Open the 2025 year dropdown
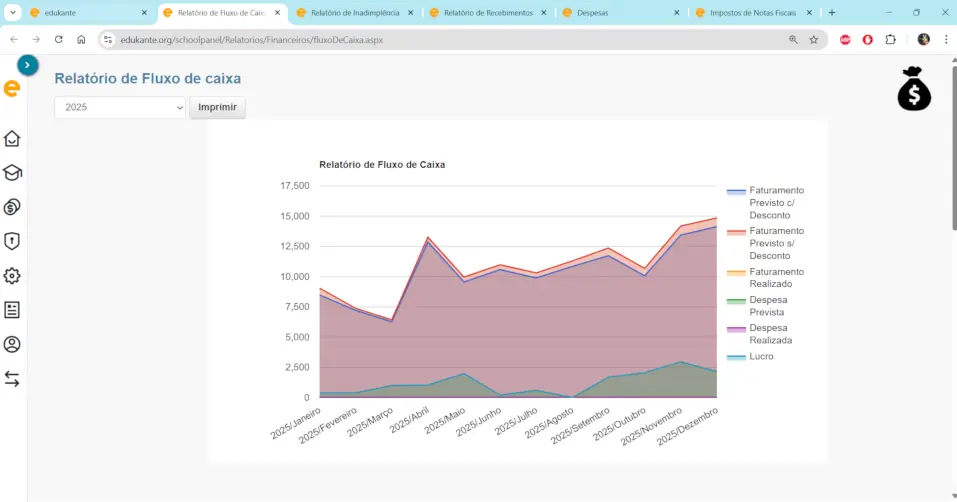This screenshot has height=502, width=957. click(x=120, y=107)
